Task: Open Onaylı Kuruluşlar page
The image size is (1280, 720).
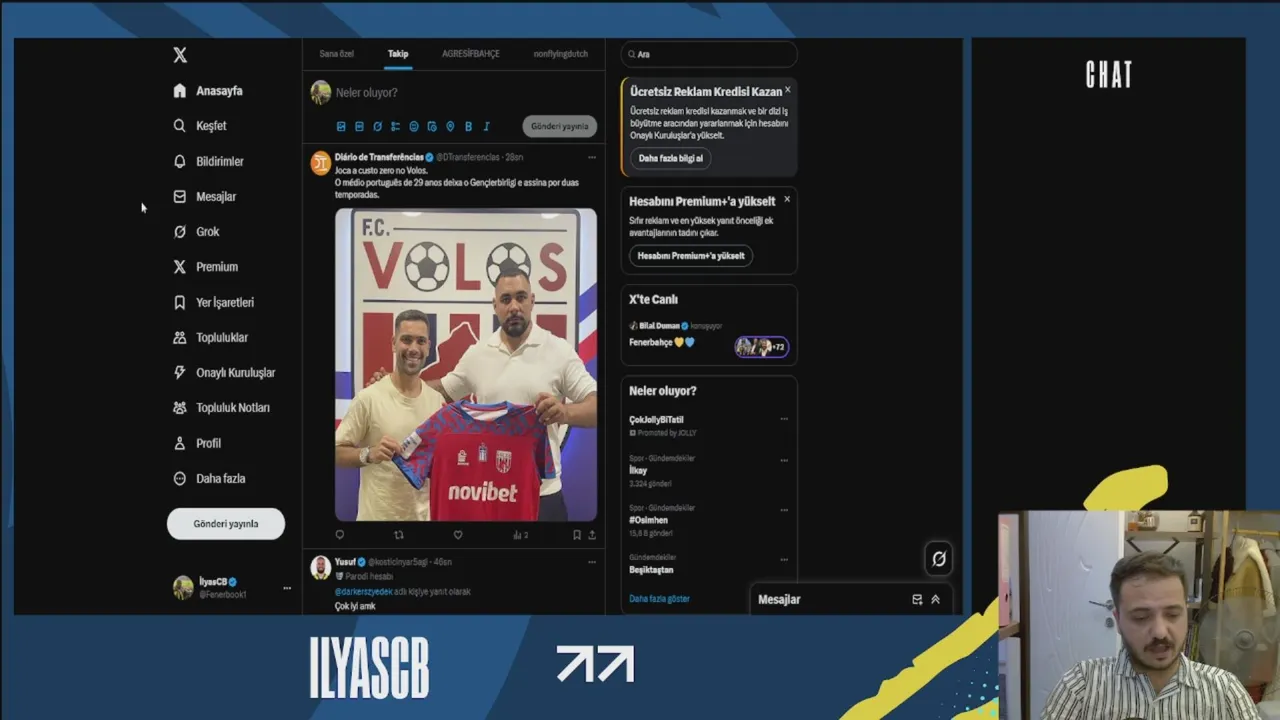Action: [x=224, y=373]
